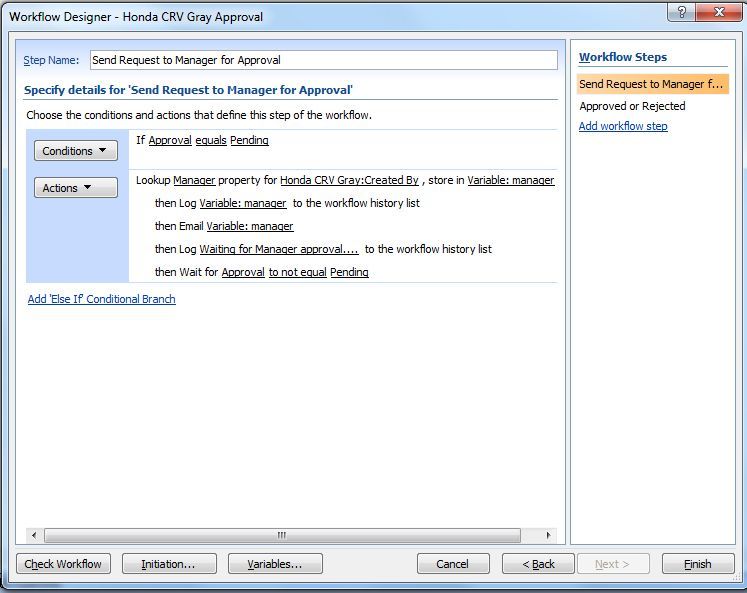This screenshot has height=593, width=747.
Task: Click 'Specify details for' heading text
Action: click(x=188, y=90)
